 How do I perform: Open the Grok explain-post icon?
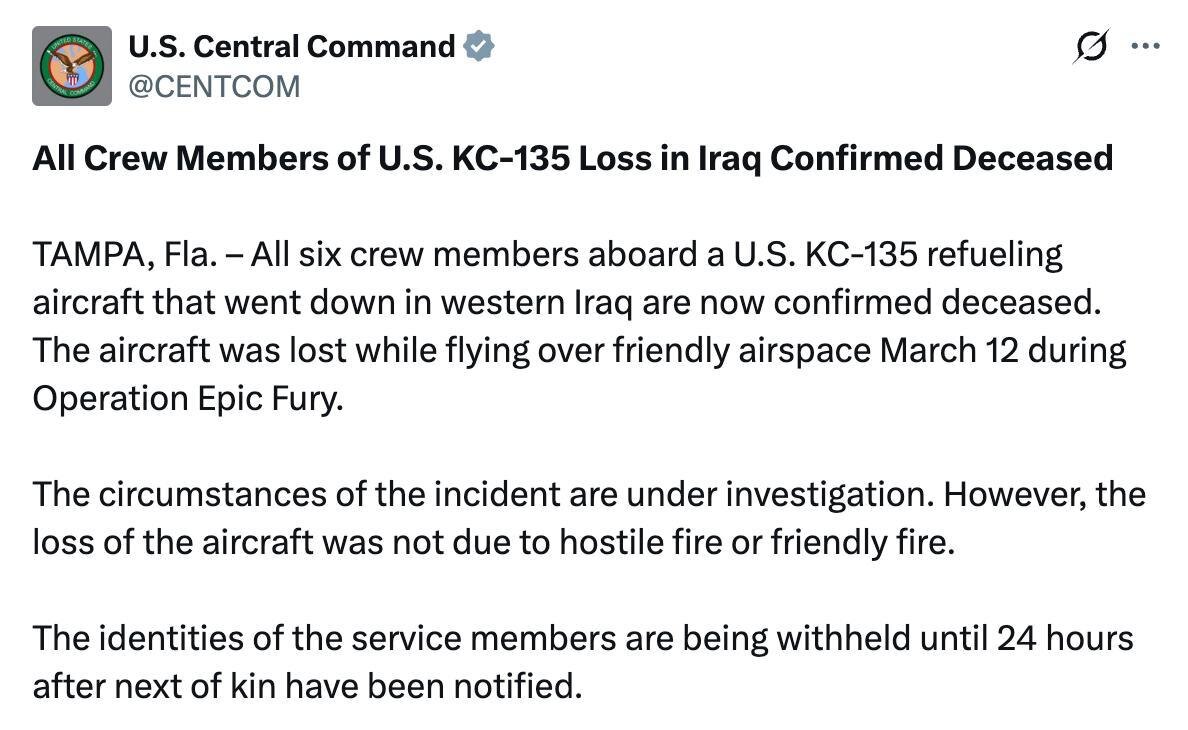pos(1091,47)
